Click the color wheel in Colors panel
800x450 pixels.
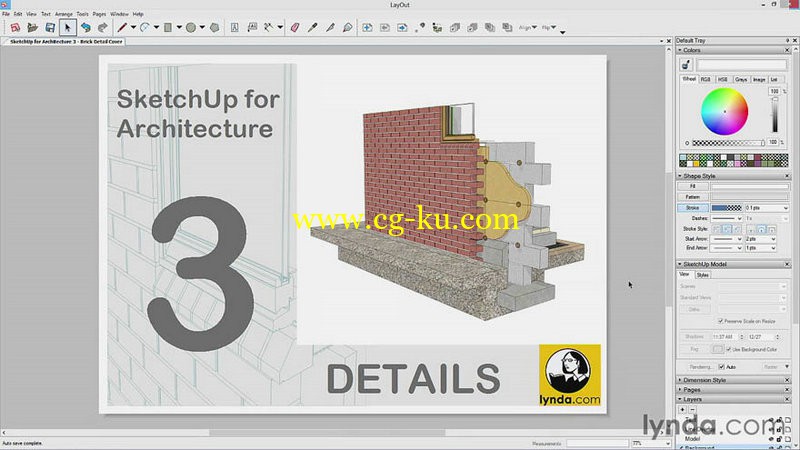click(x=724, y=111)
